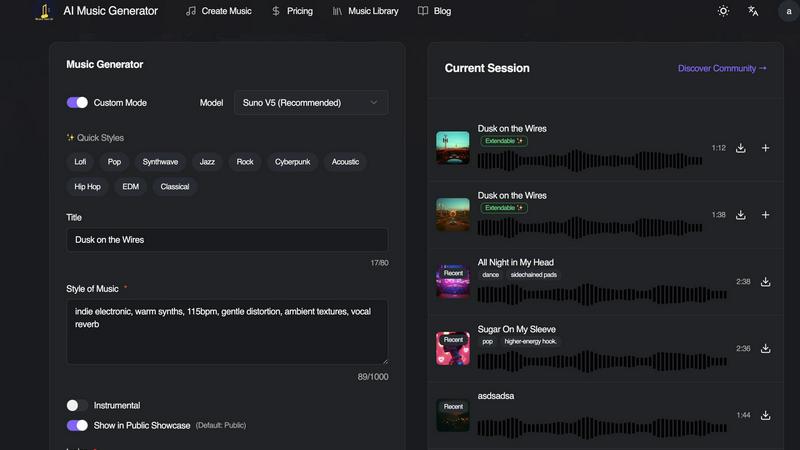Viewport: 800px width, 450px height.
Task: Click the '17/80' title character counter
Action: [379, 263]
